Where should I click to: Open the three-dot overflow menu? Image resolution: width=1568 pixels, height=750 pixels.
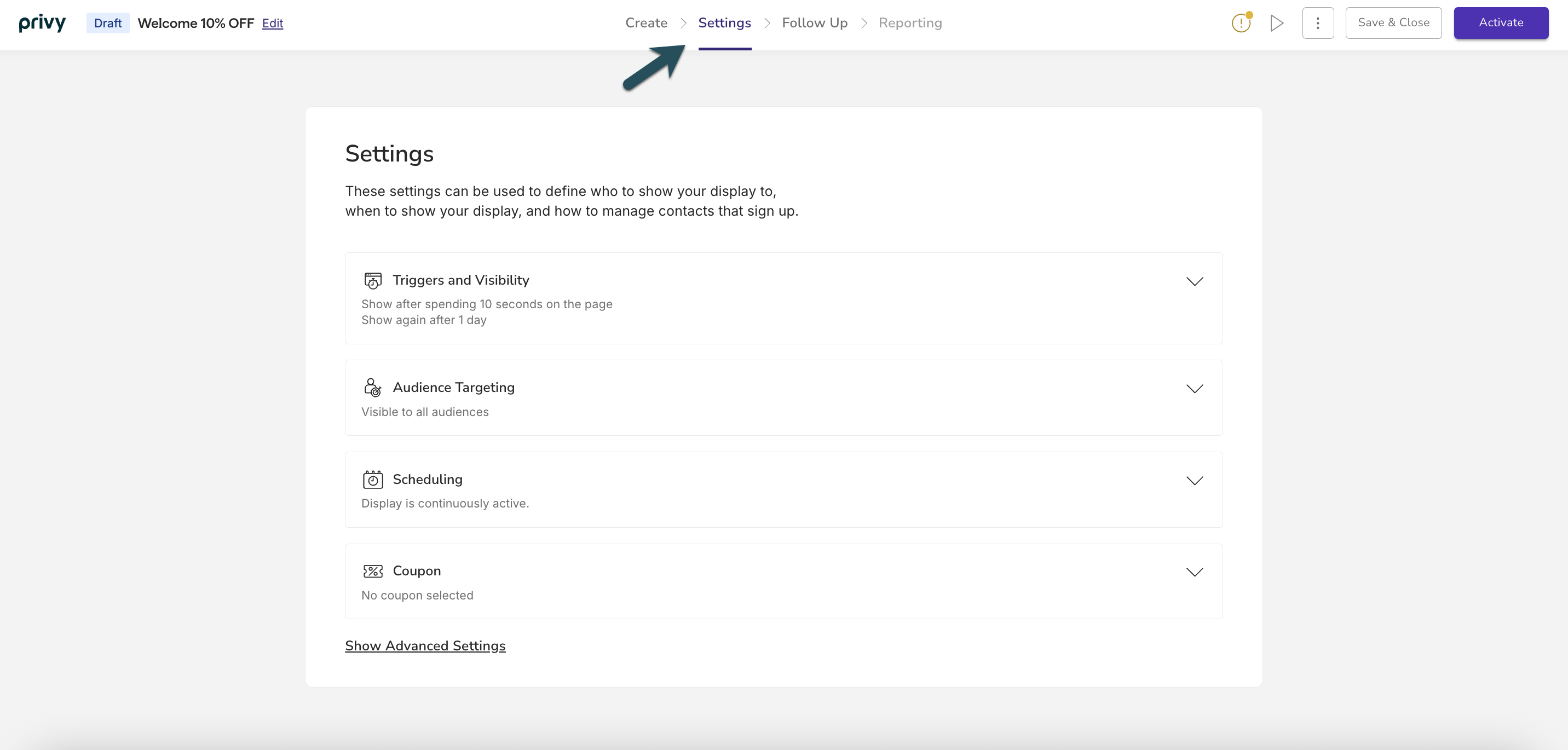point(1318,22)
